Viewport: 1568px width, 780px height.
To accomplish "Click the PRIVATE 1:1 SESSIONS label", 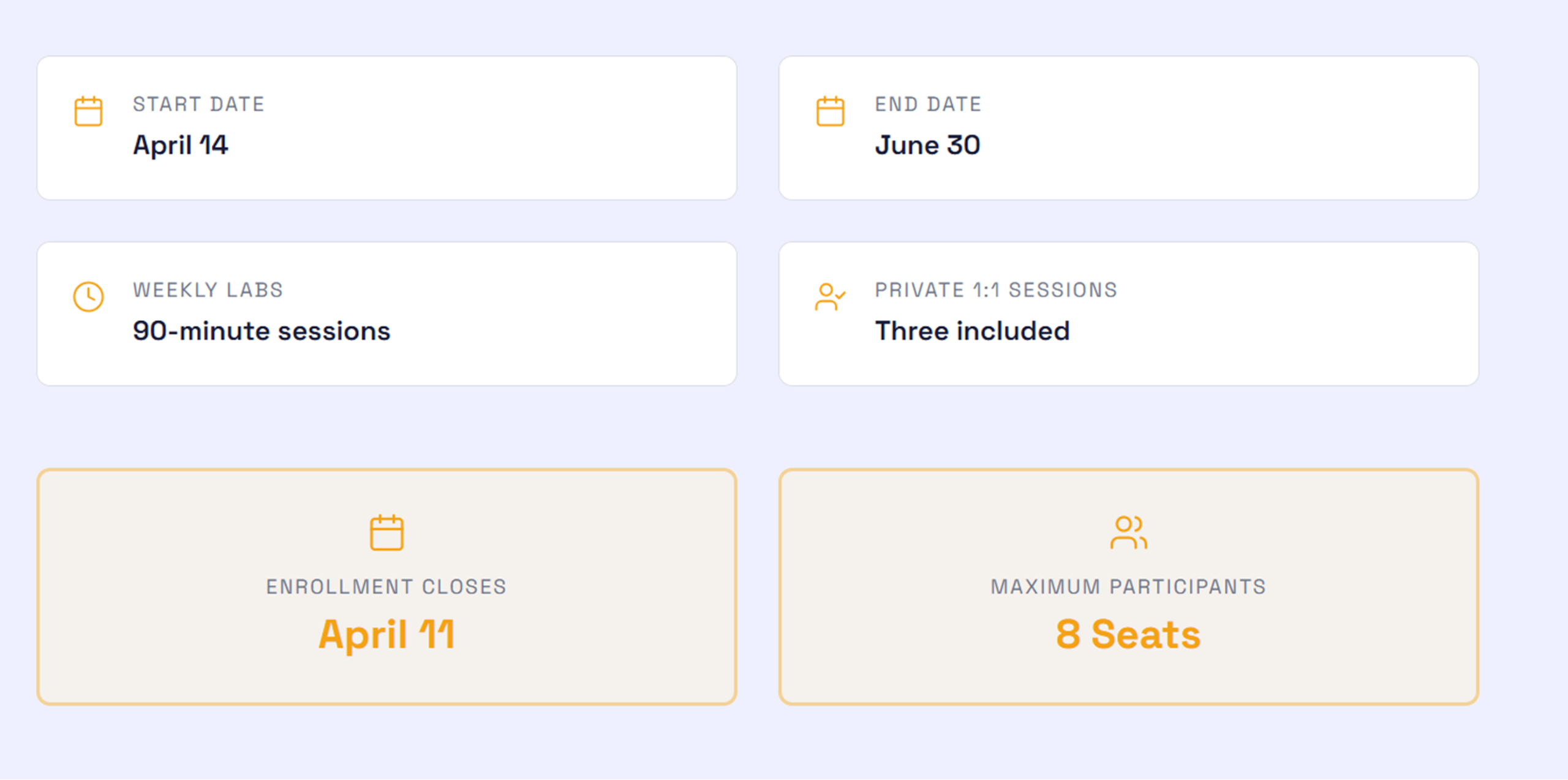I will click(996, 290).
